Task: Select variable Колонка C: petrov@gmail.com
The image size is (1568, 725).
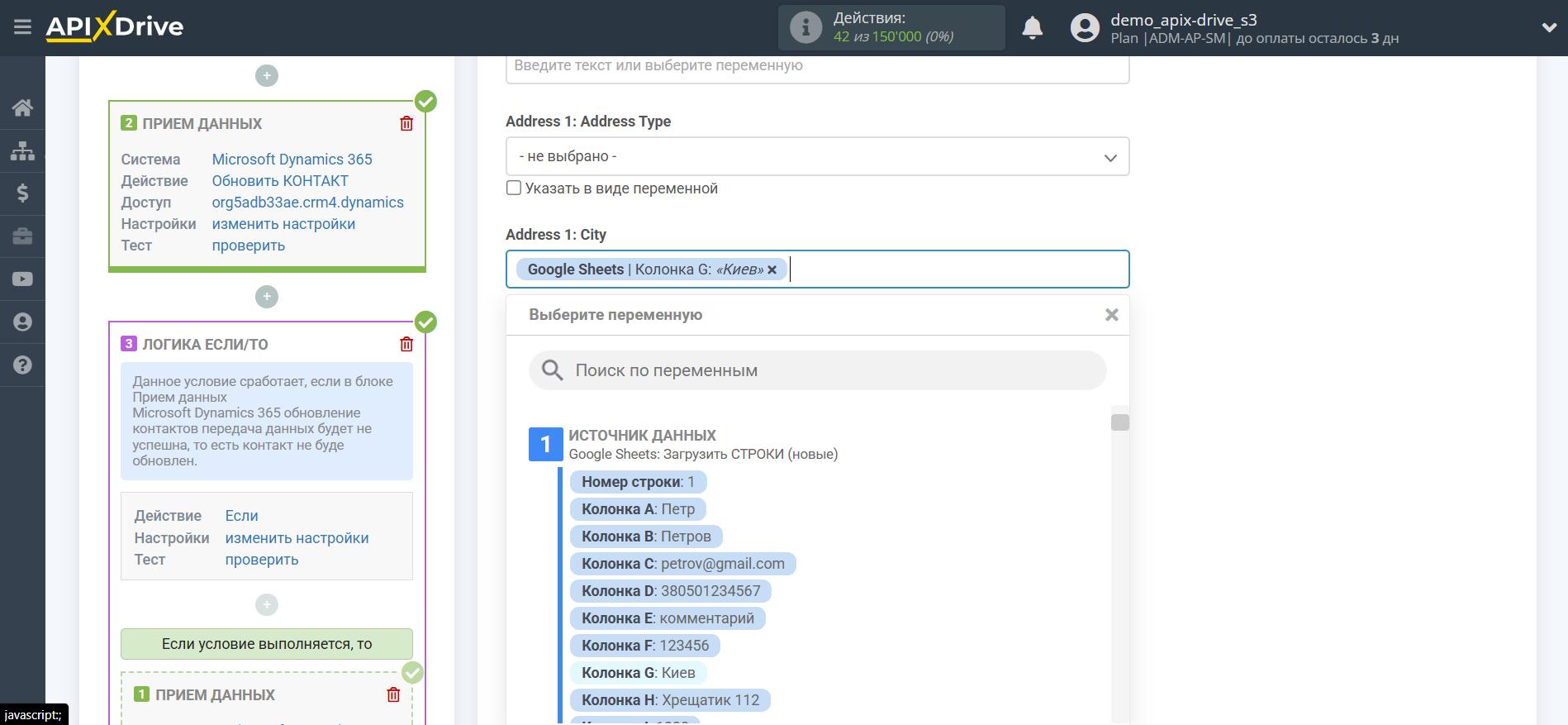Action: pos(683,564)
